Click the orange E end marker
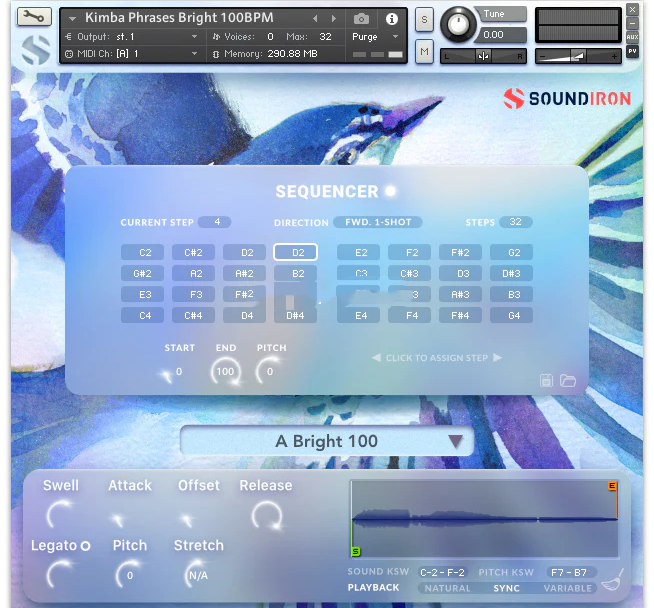654x608 pixels. click(x=612, y=486)
